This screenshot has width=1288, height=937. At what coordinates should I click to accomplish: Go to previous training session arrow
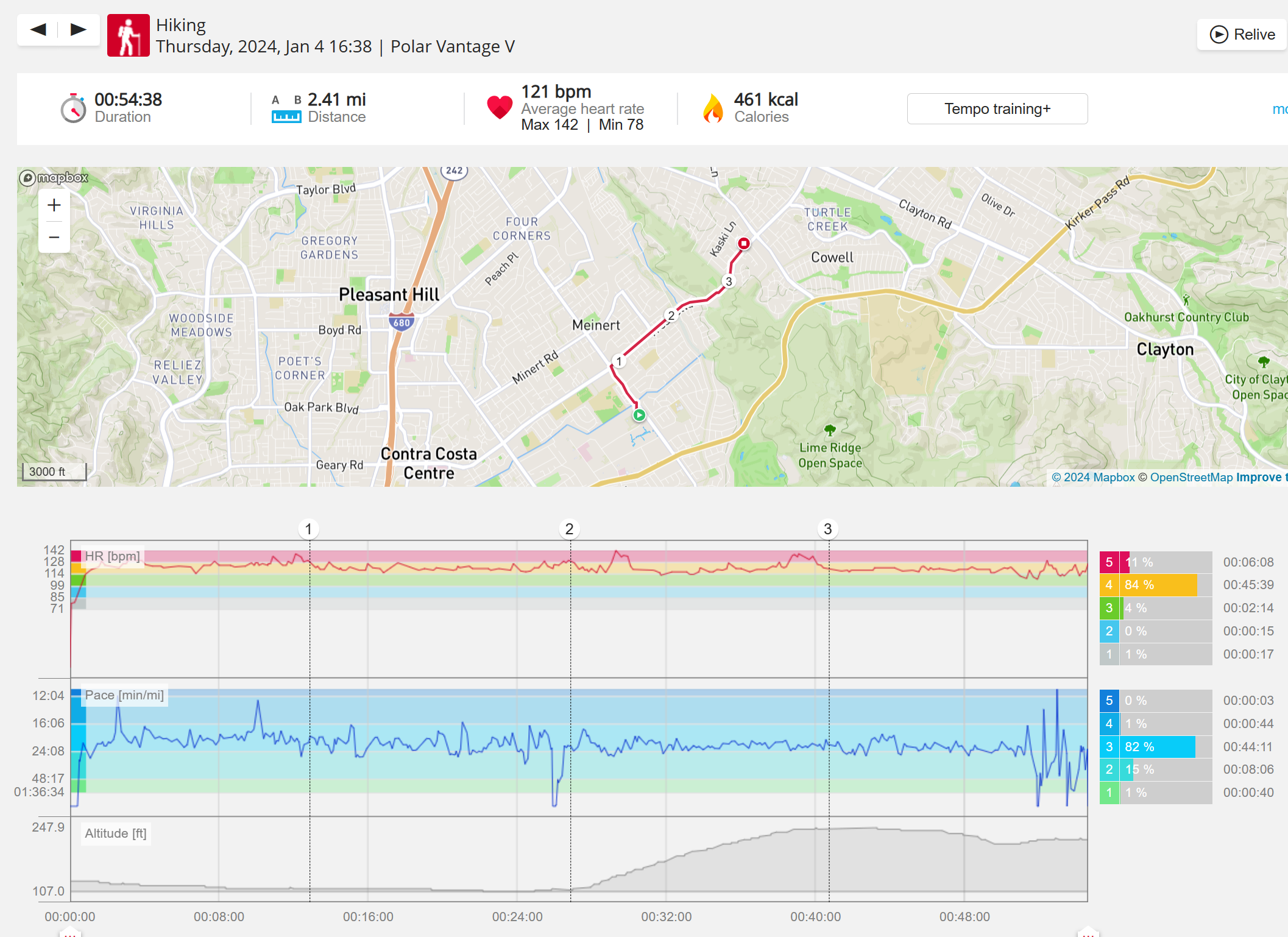tap(38, 29)
